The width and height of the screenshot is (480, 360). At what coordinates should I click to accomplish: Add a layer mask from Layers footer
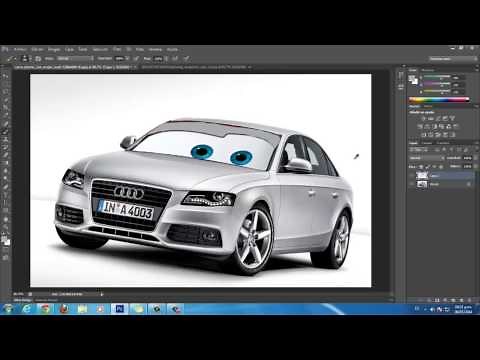(x=437, y=300)
